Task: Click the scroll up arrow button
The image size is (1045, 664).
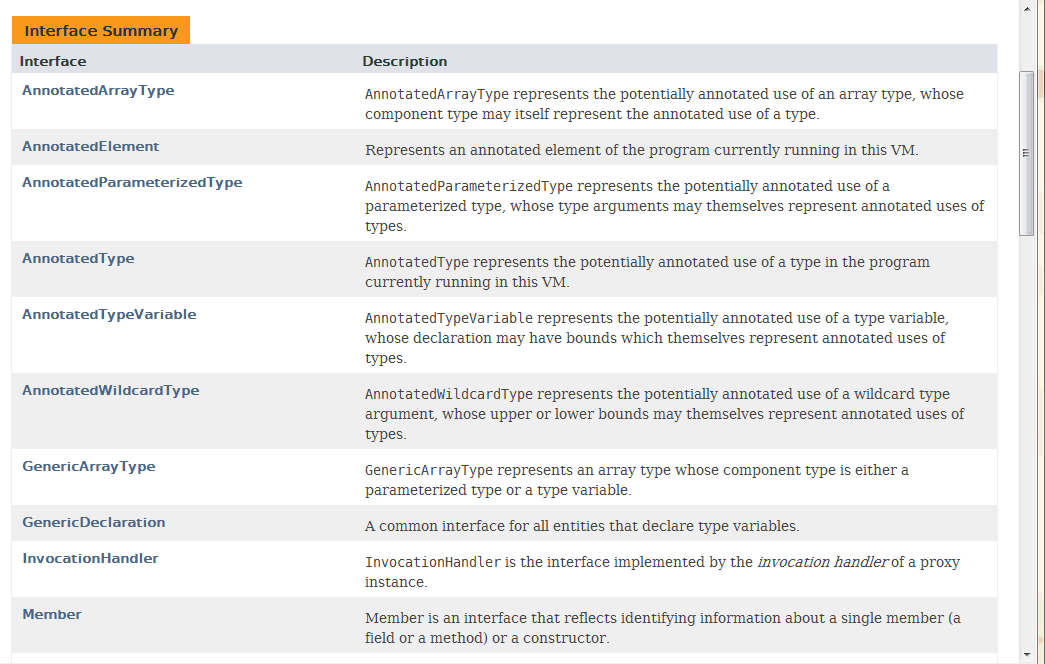Action: click(1026, 8)
